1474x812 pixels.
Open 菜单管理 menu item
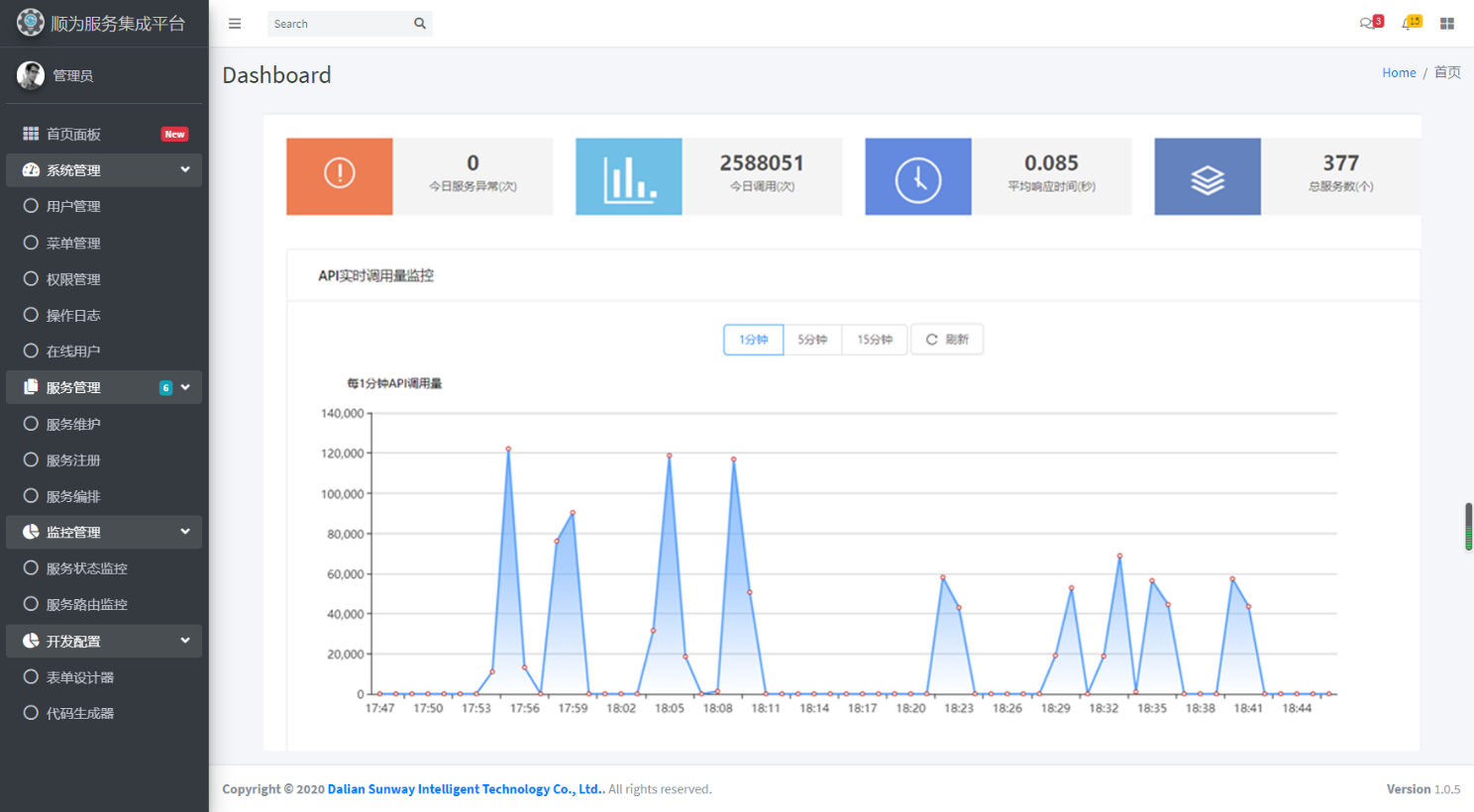[104, 243]
